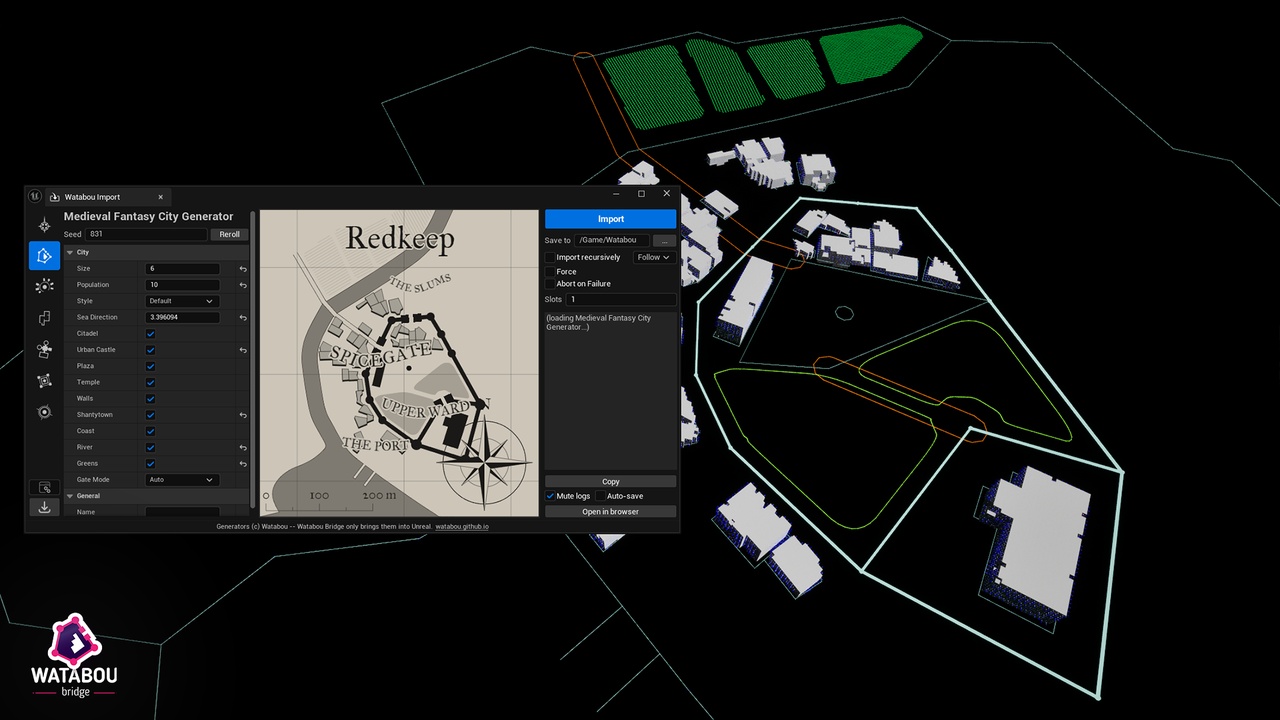Viewport: 1280px width, 720px height.
Task: Enable Abort on Failure
Action: pos(550,284)
